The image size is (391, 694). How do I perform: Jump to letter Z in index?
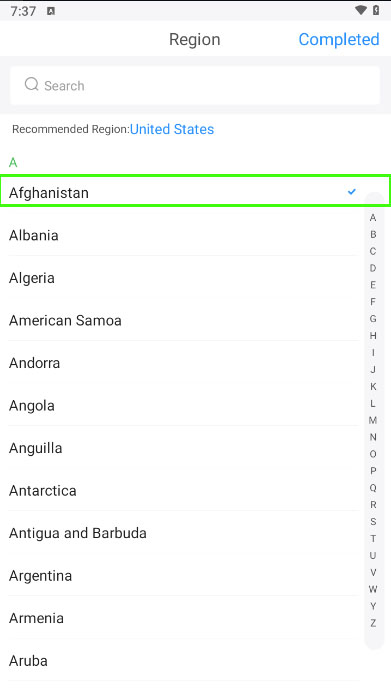coord(373,623)
